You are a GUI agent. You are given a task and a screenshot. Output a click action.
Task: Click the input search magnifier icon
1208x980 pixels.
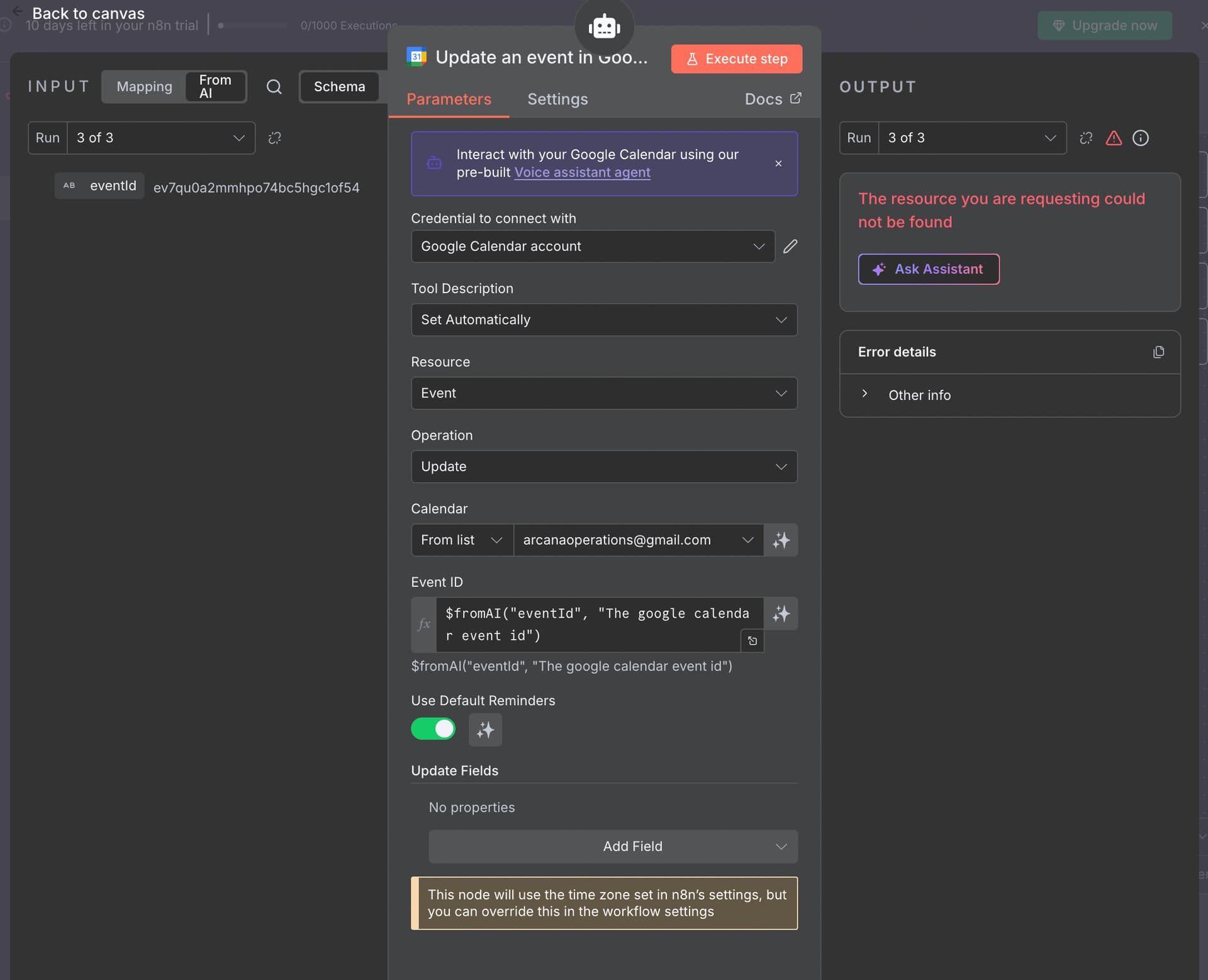tap(274, 87)
